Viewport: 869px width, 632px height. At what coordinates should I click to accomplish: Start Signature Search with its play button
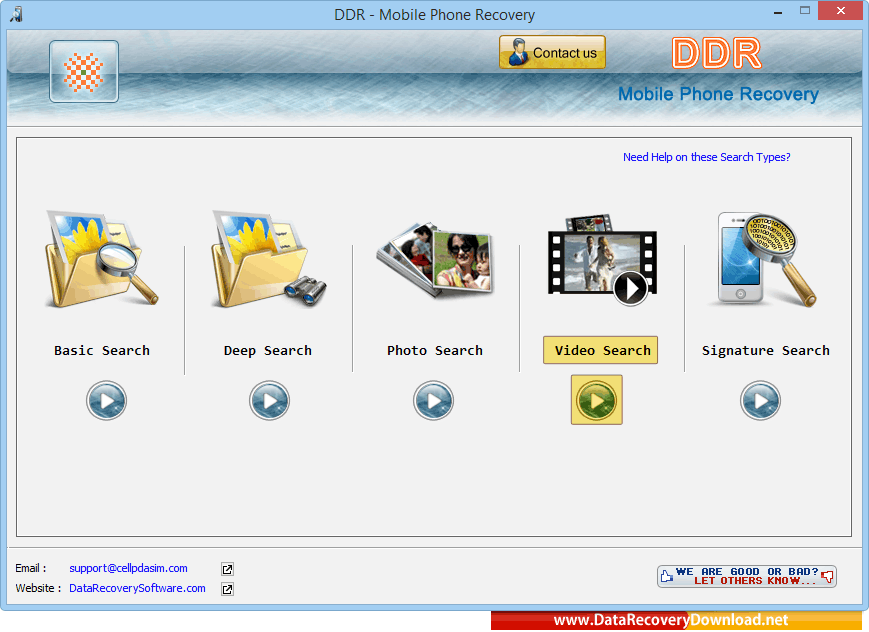coord(760,400)
